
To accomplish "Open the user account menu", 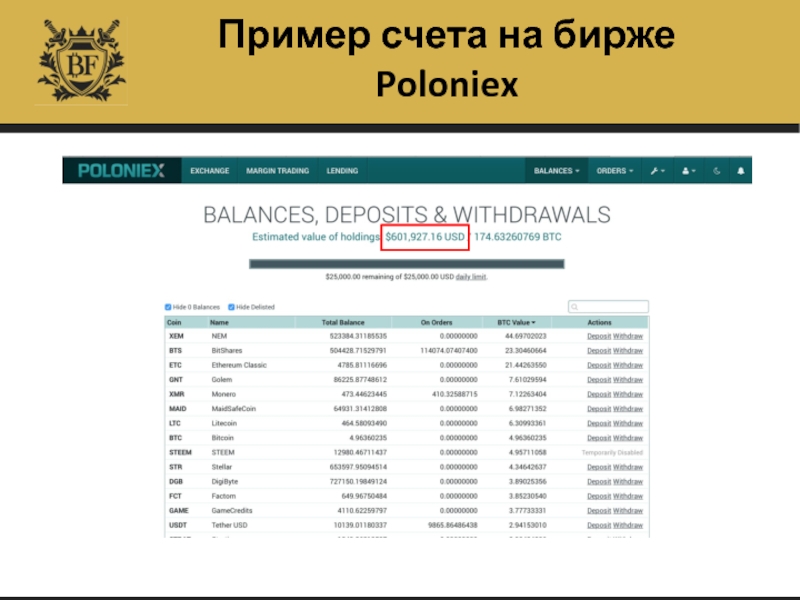I will click(x=689, y=171).
